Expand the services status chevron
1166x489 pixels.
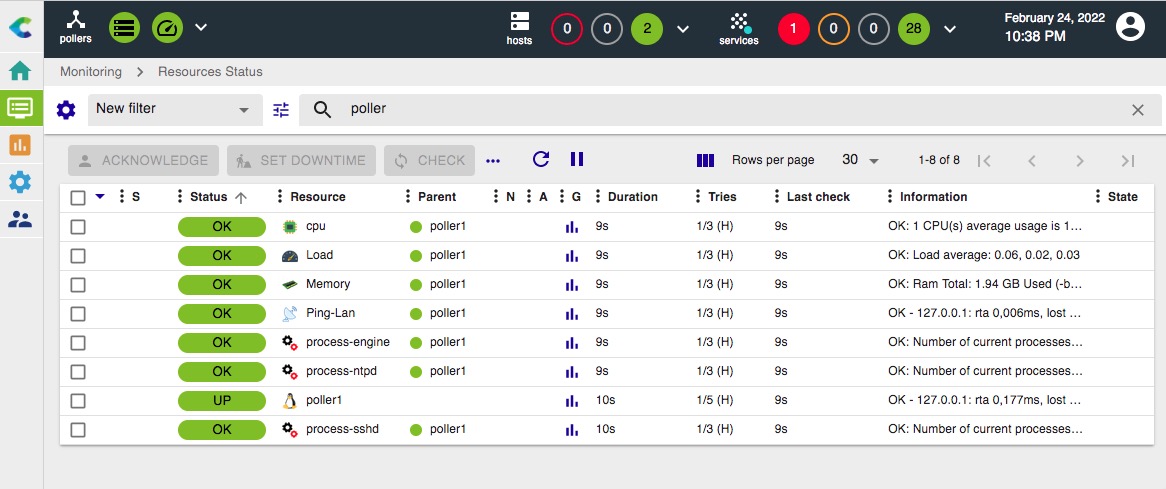click(950, 28)
